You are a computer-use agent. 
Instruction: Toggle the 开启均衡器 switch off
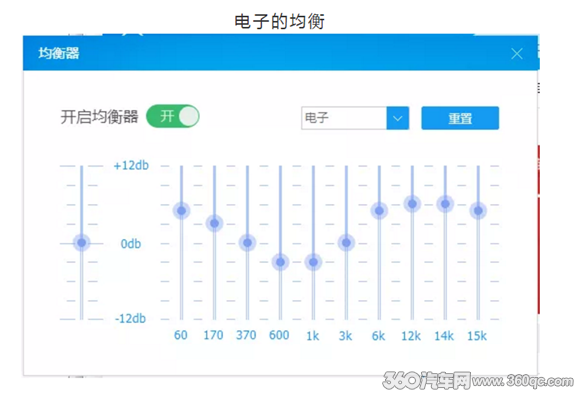(x=173, y=116)
